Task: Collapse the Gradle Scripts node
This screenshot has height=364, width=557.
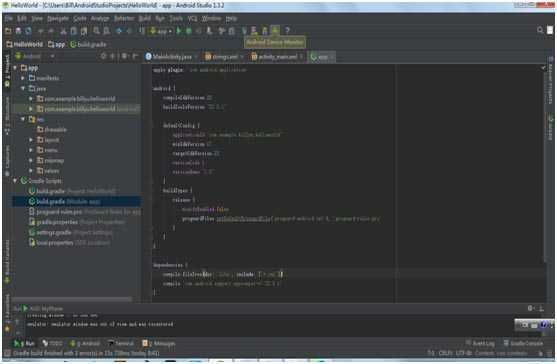Action: point(15,181)
